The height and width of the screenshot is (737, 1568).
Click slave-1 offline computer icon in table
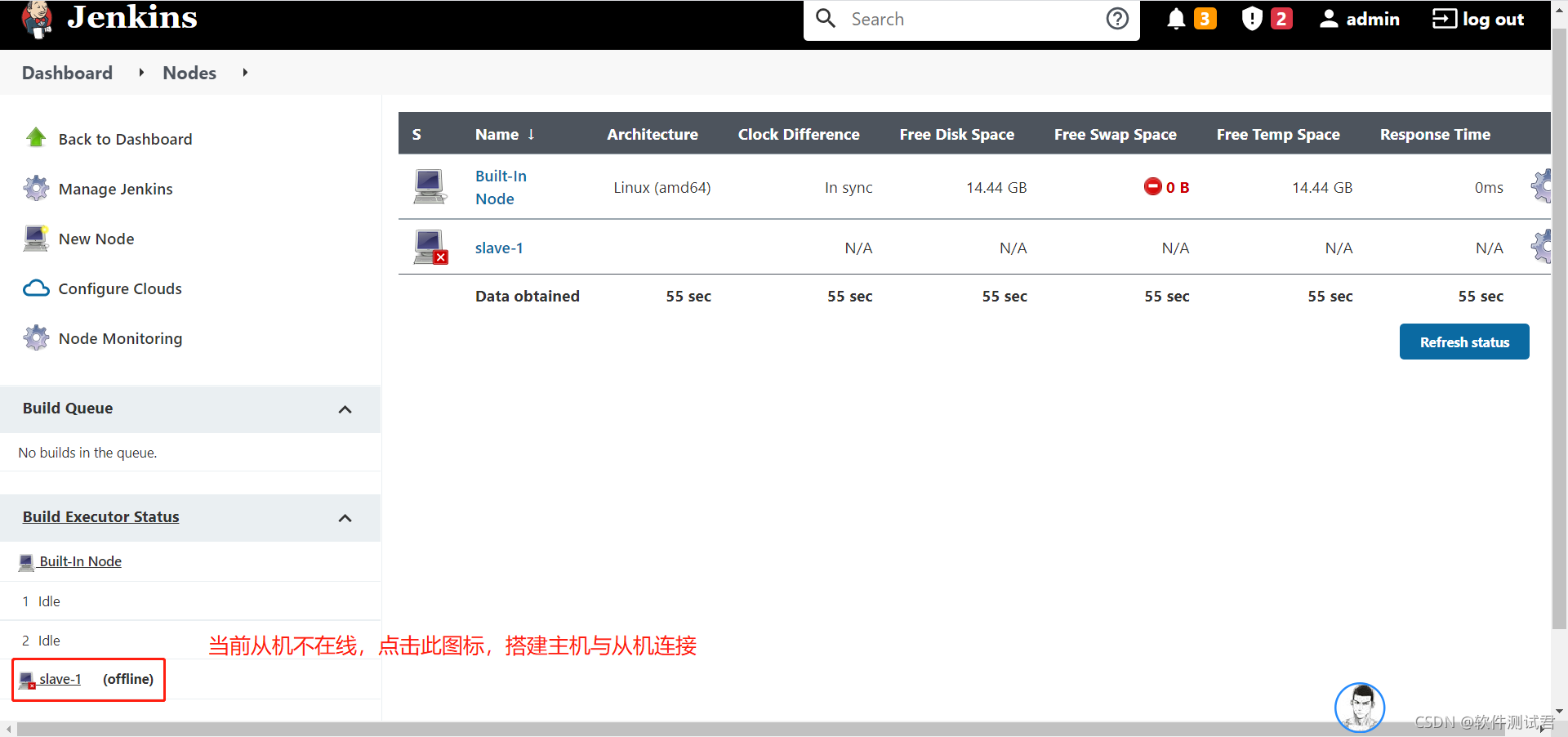[430, 247]
